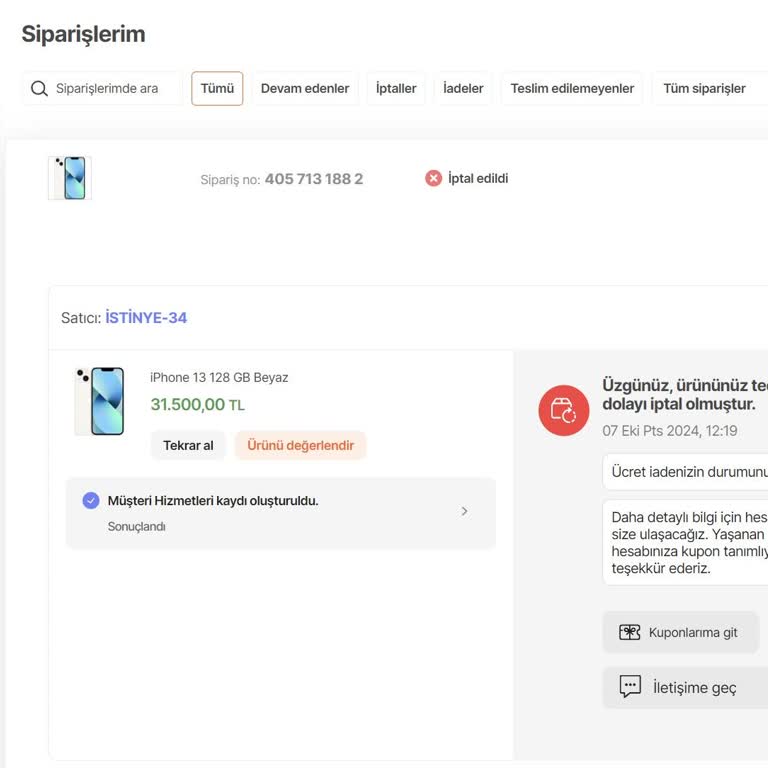Click Ürünü değerlendir button

(x=300, y=445)
